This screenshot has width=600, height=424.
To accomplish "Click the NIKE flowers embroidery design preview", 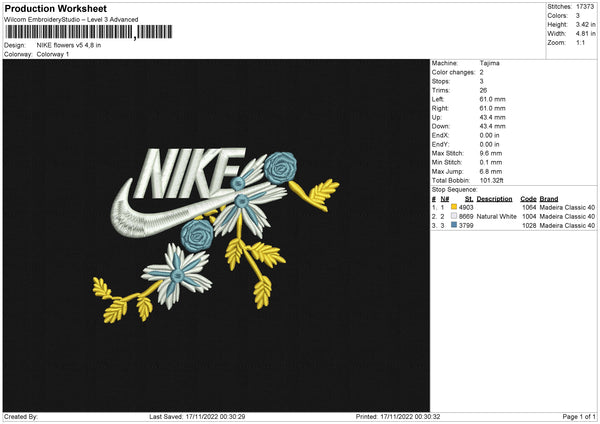I will tap(216, 235).
